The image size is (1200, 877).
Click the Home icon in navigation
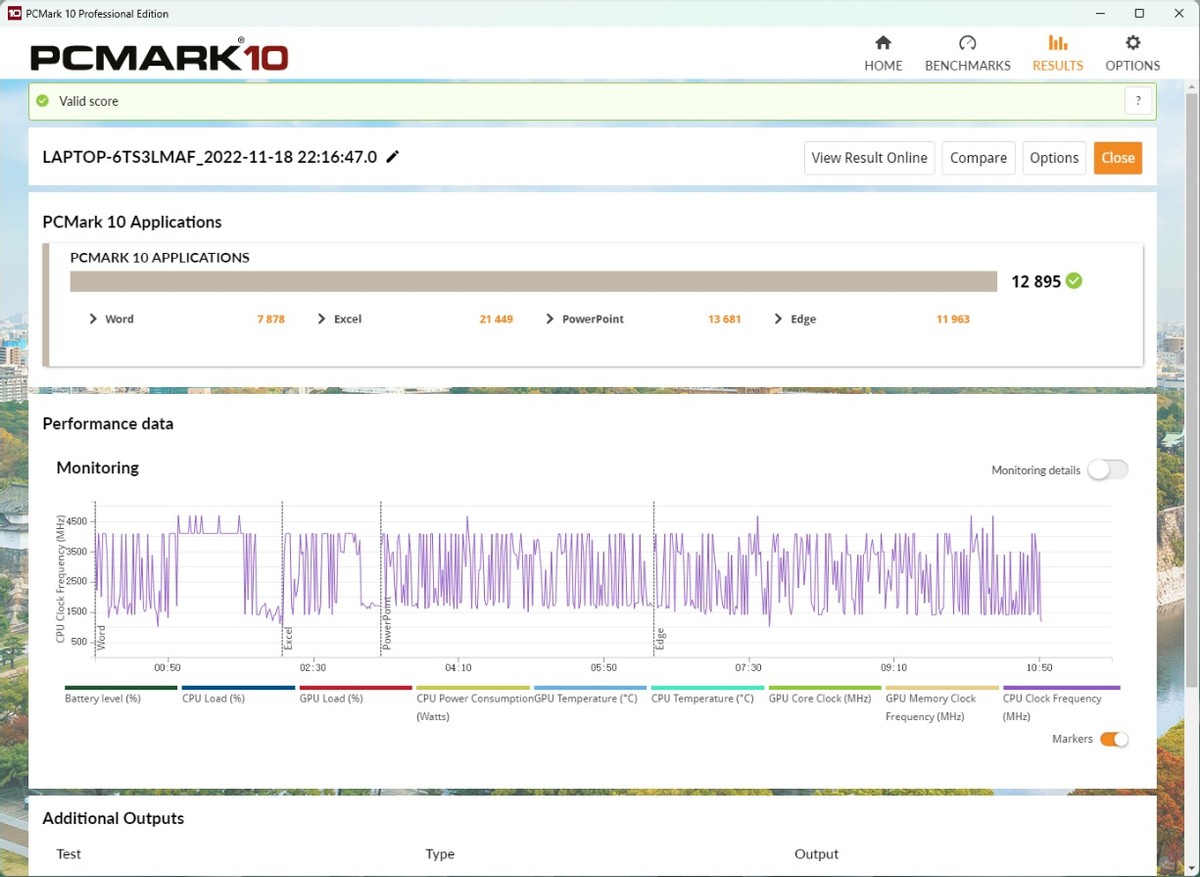coord(883,43)
